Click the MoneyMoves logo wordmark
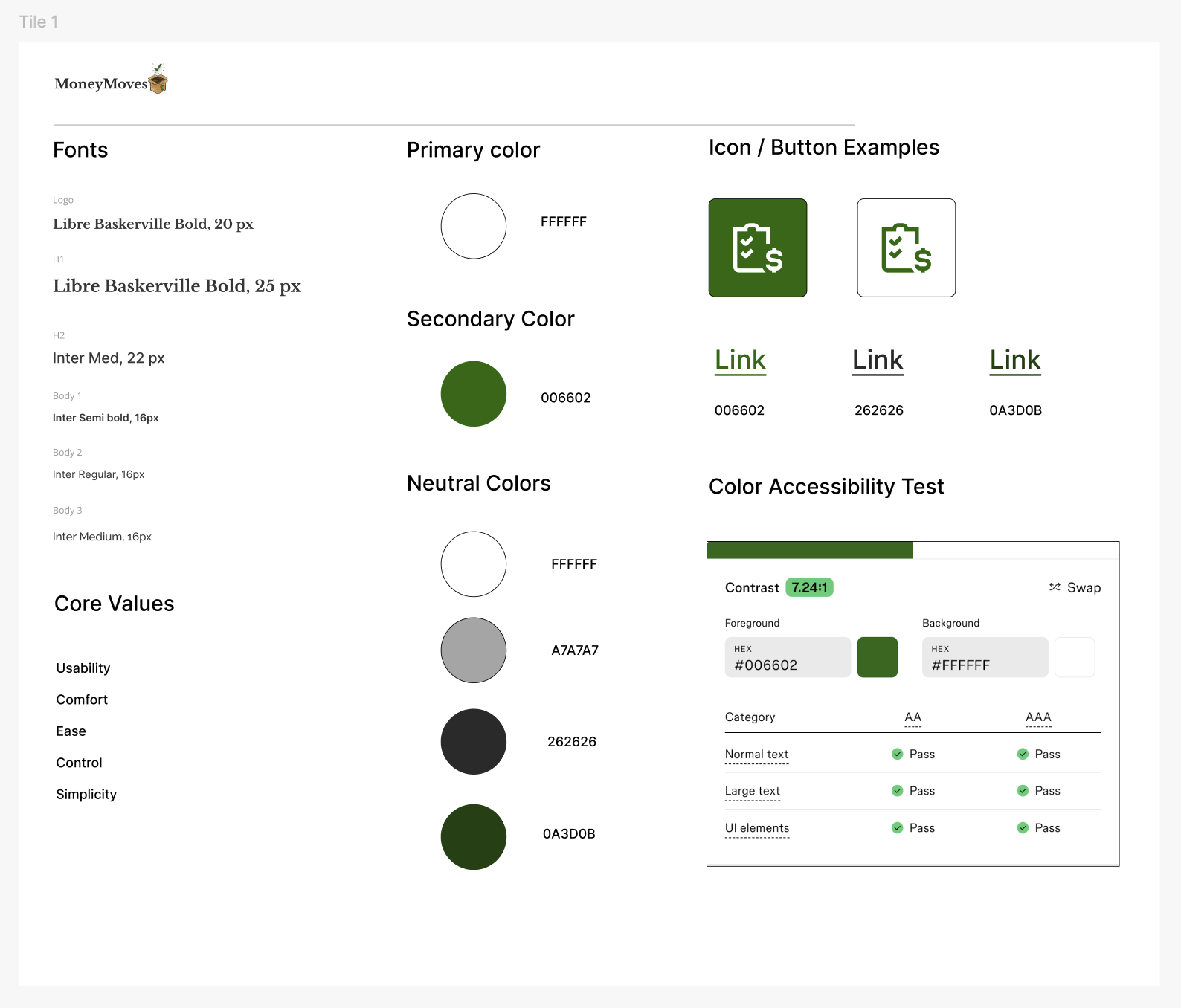The height and width of the screenshot is (1008, 1181). click(x=101, y=84)
